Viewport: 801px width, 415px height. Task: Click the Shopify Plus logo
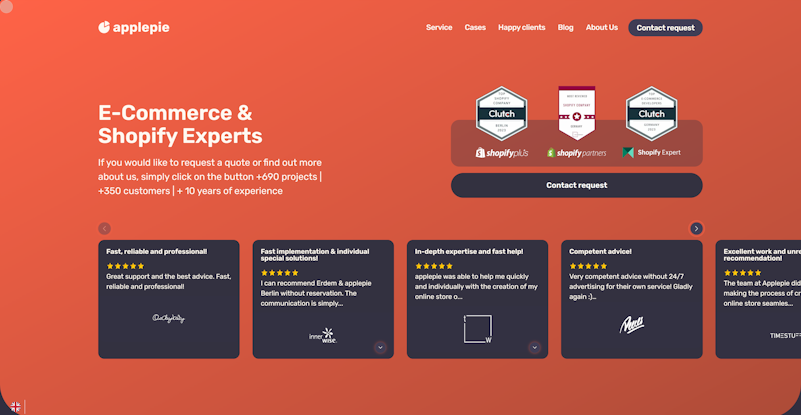click(x=502, y=152)
